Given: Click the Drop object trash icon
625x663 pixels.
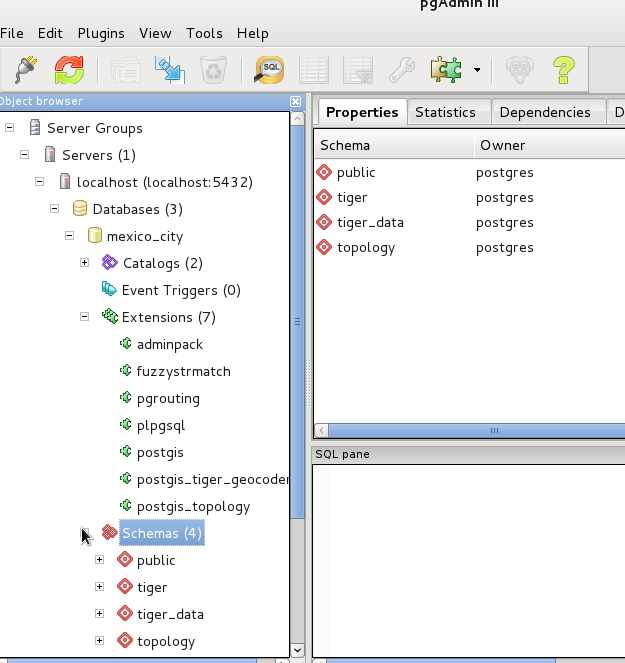Looking at the screenshot, I should tap(213, 70).
